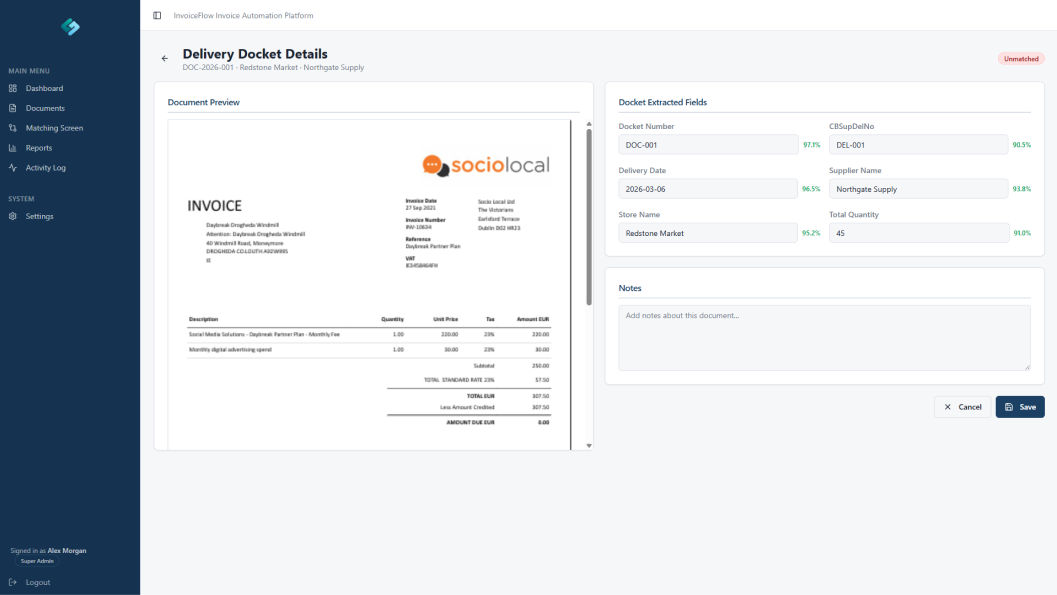Click the invoice document preview image
The height and width of the screenshot is (595, 1057).
tap(369, 285)
